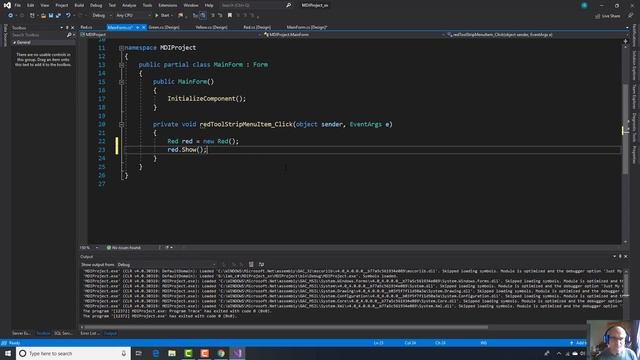Image resolution: width=640 pixels, height=360 pixels.
Task: Open the Extensions menu
Action: pyautogui.click(x=168, y=5)
